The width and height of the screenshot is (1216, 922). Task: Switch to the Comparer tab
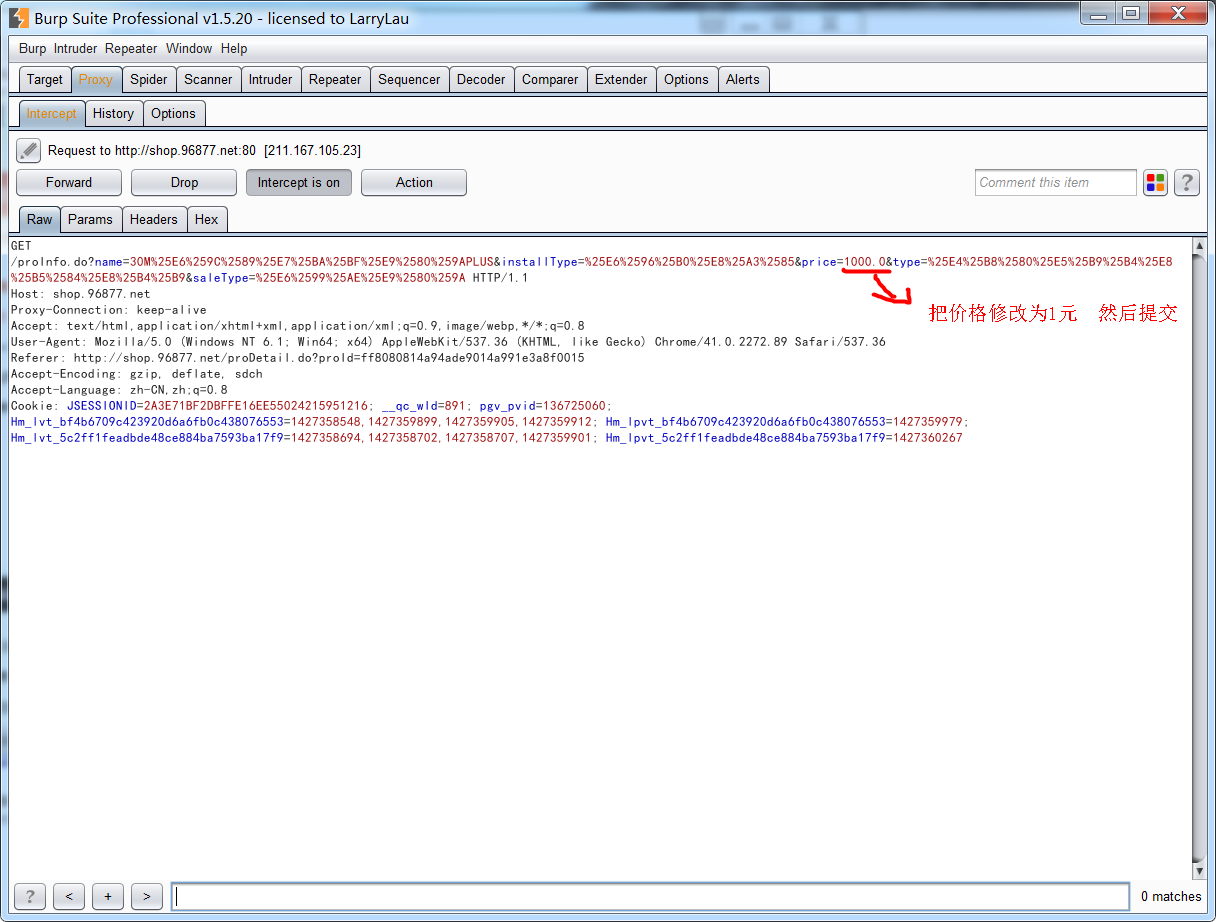(x=550, y=80)
